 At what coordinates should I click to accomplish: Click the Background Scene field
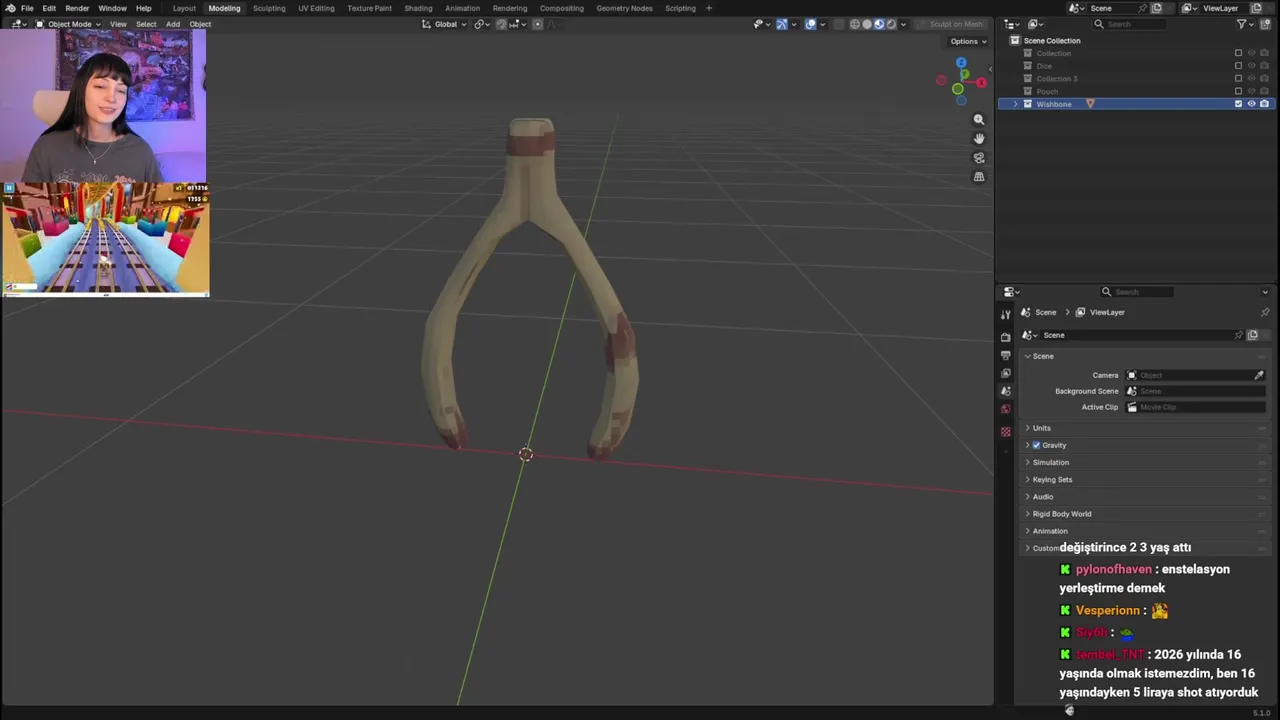1196,391
